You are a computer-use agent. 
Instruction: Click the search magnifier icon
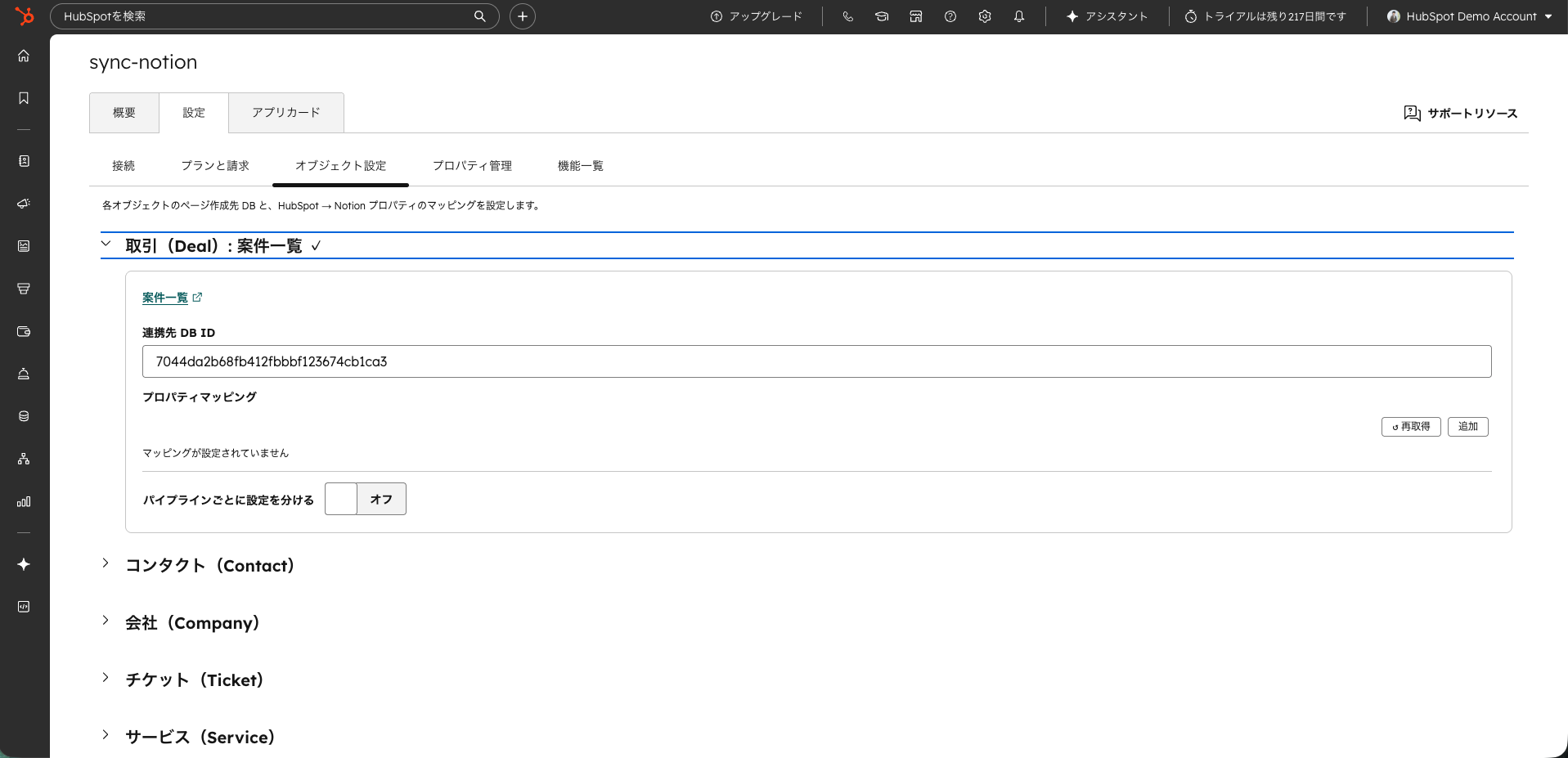480,16
